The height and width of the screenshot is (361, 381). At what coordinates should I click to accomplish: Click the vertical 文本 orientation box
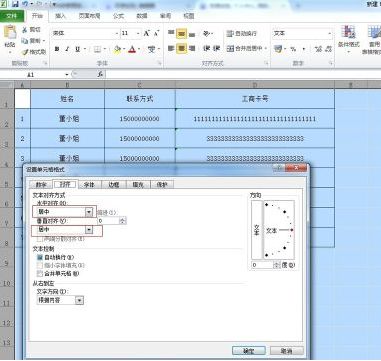pos(257,230)
